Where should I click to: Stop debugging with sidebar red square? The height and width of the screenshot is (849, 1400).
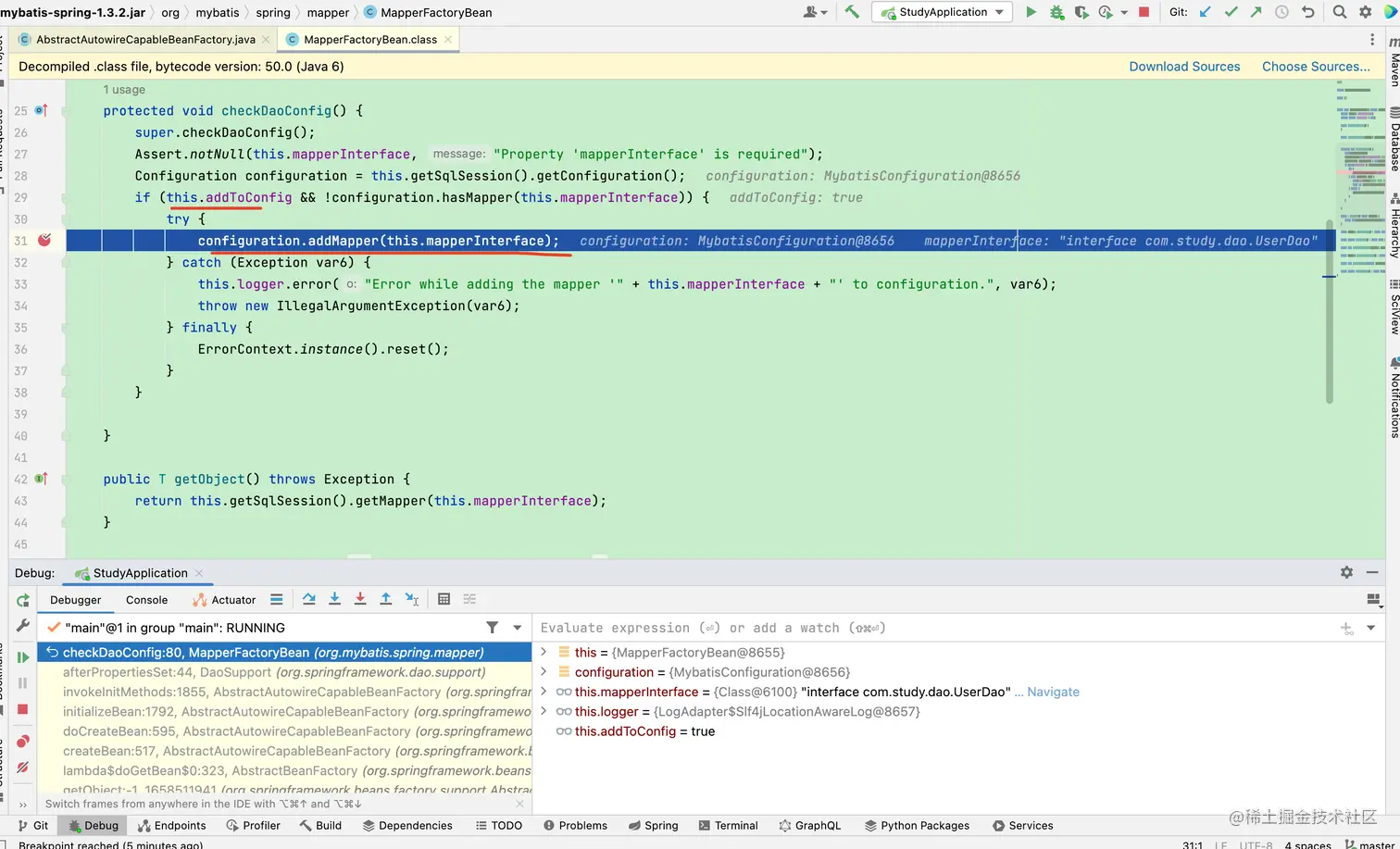coord(23,709)
